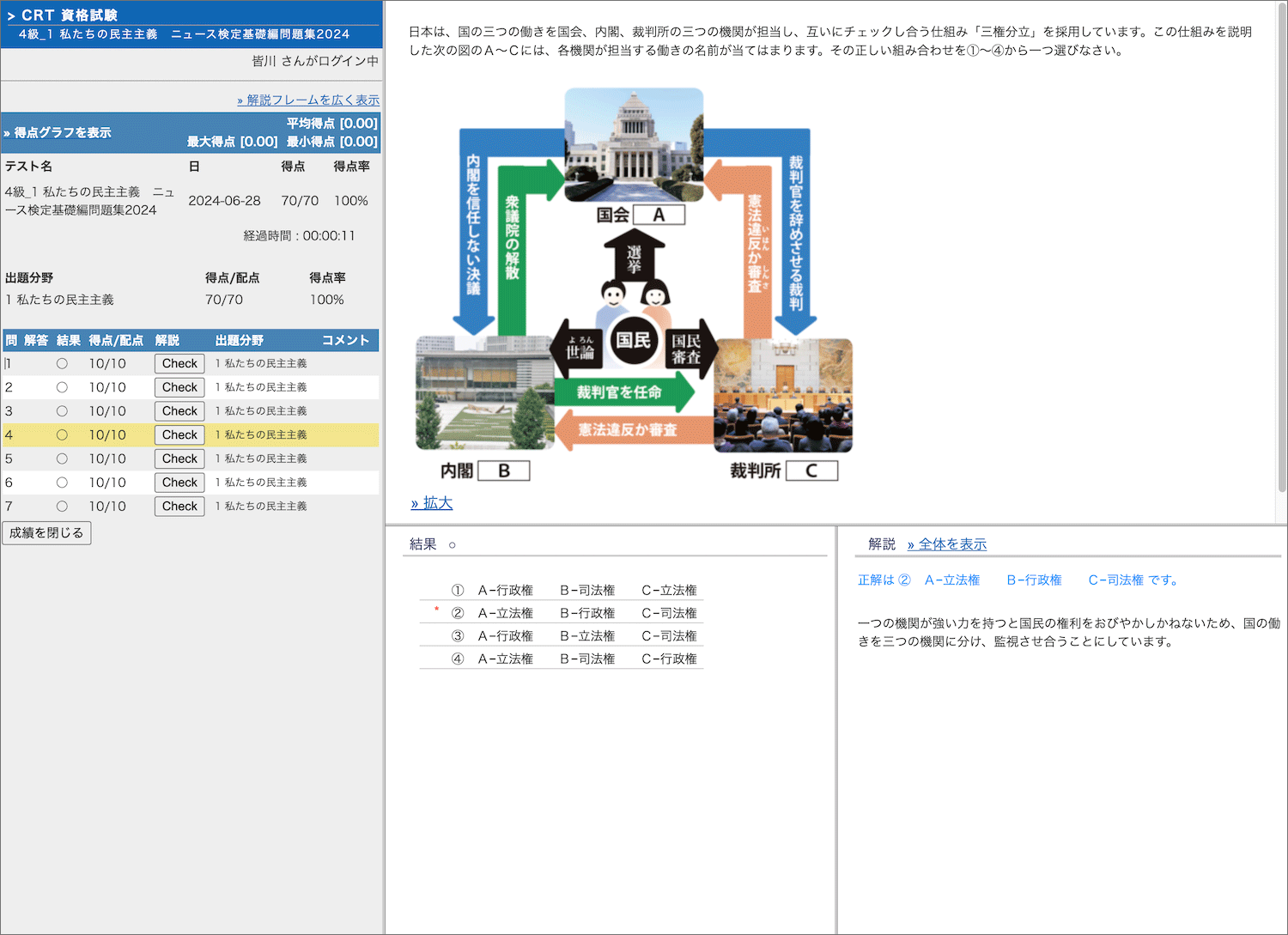Click the test date 2024-06-28
Viewport: 1288px width, 935px height.
point(224,201)
